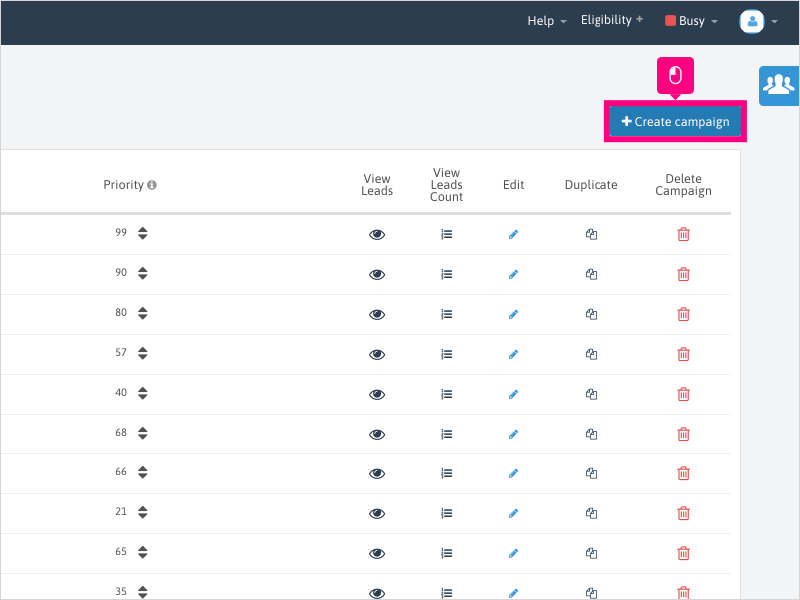Duplicate the priority 80 campaign
Viewport: 800px width, 600px height.
click(x=591, y=314)
